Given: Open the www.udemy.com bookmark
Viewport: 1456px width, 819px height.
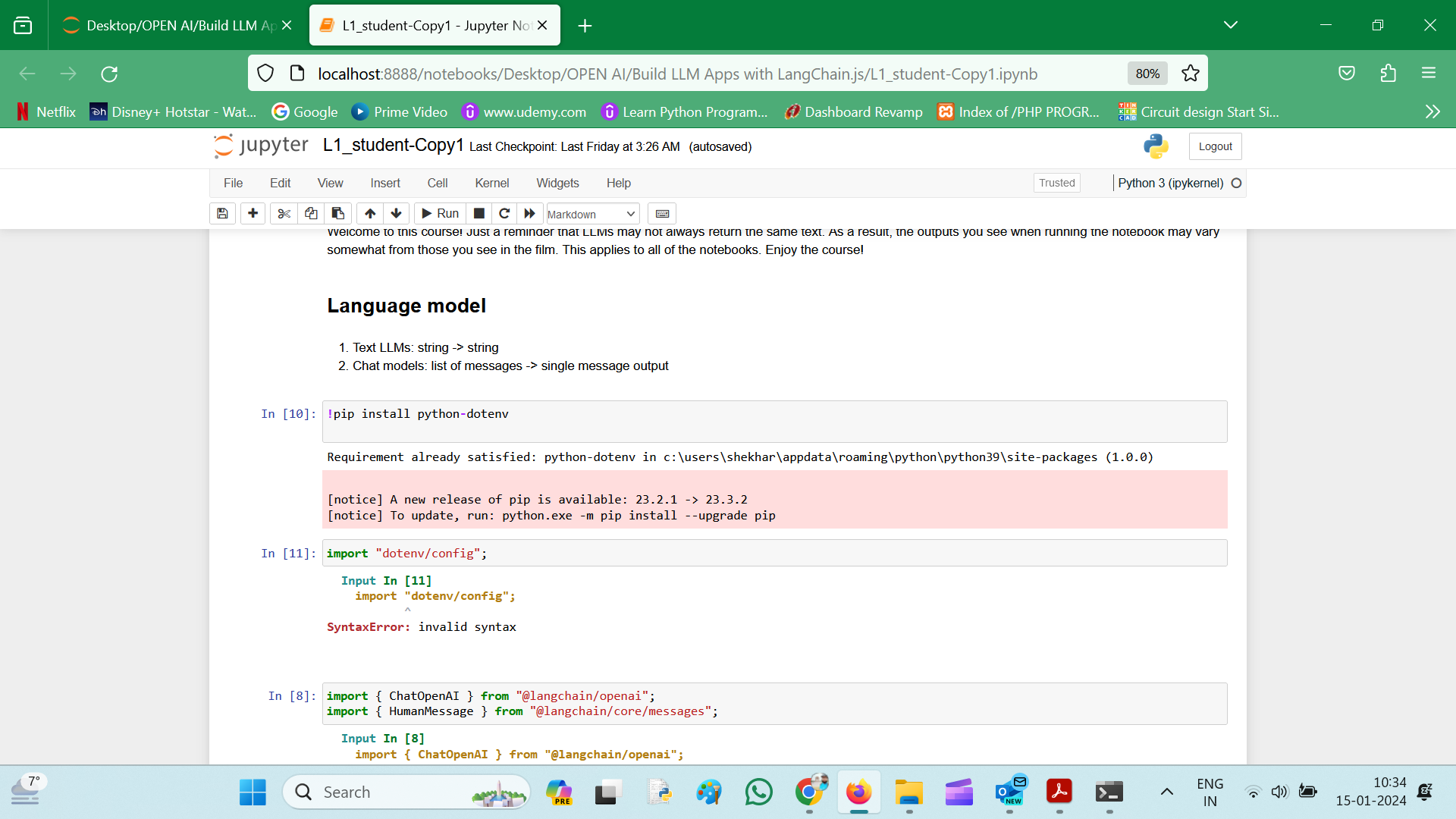Looking at the screenshot, I should [525, 111].
